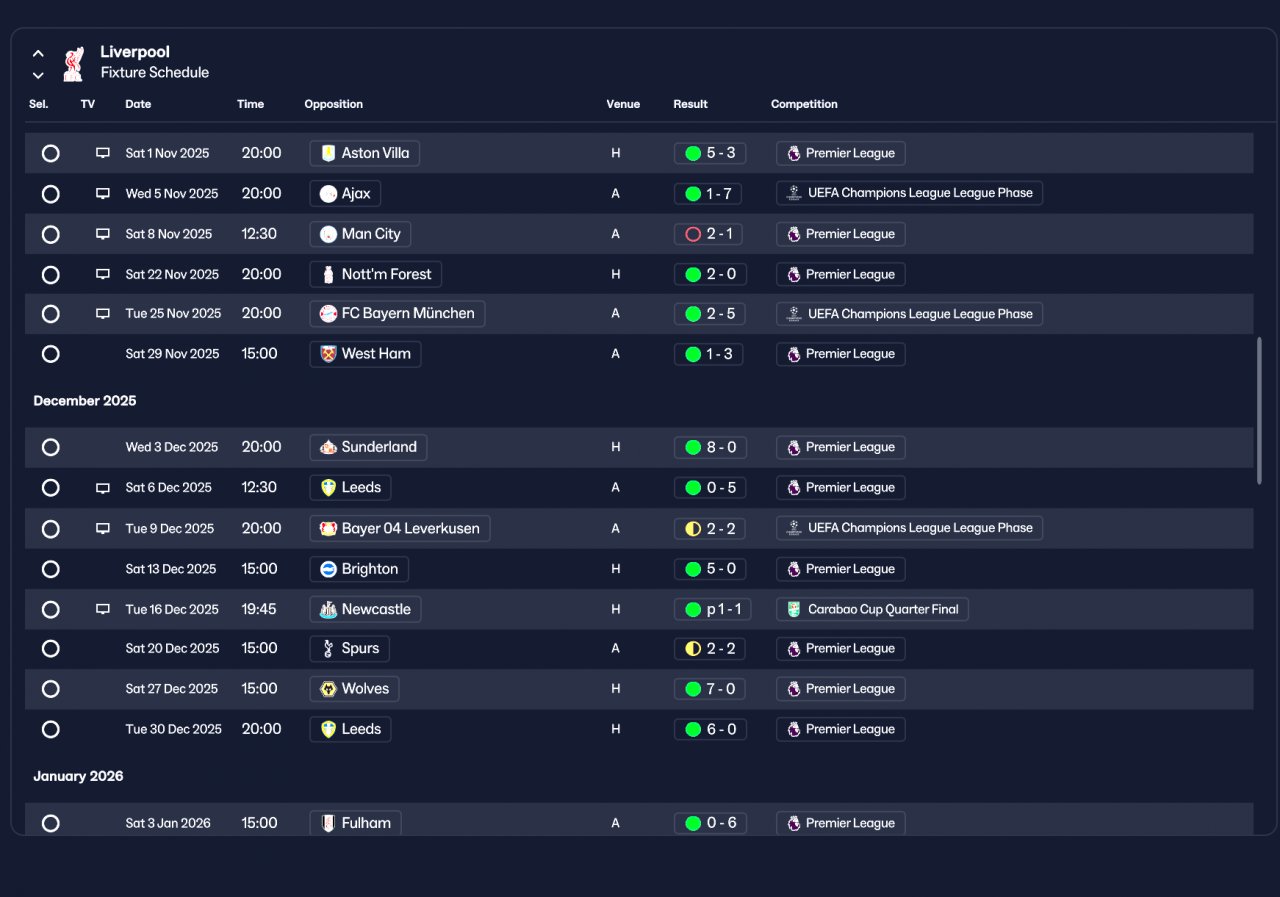Click the Sat 20 Dec 2025 date cell

tap(172, 648)
